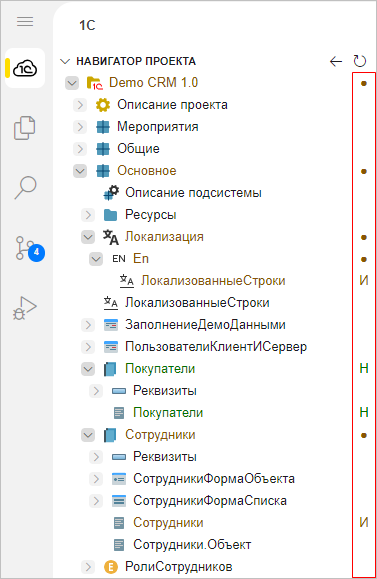The image size is (377, 579).
Task: Collapse the En language node
Action: tap(96, 259)
